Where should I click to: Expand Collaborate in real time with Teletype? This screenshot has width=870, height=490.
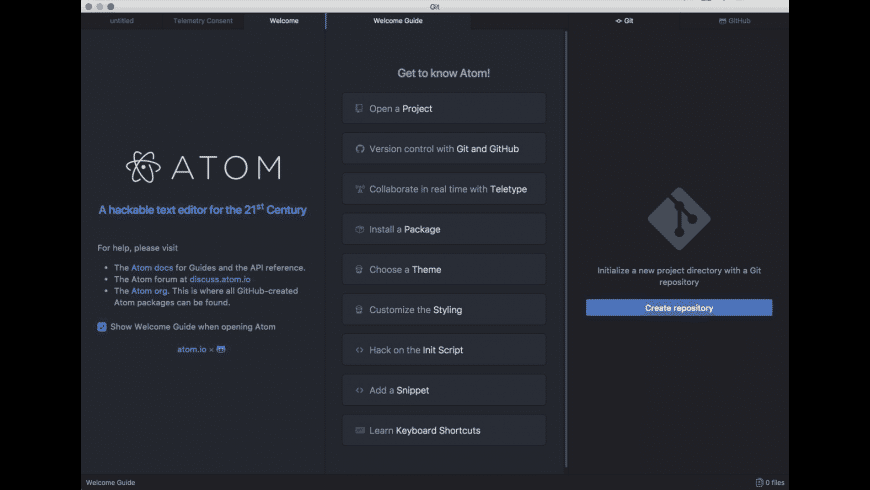tap(444, 189)
